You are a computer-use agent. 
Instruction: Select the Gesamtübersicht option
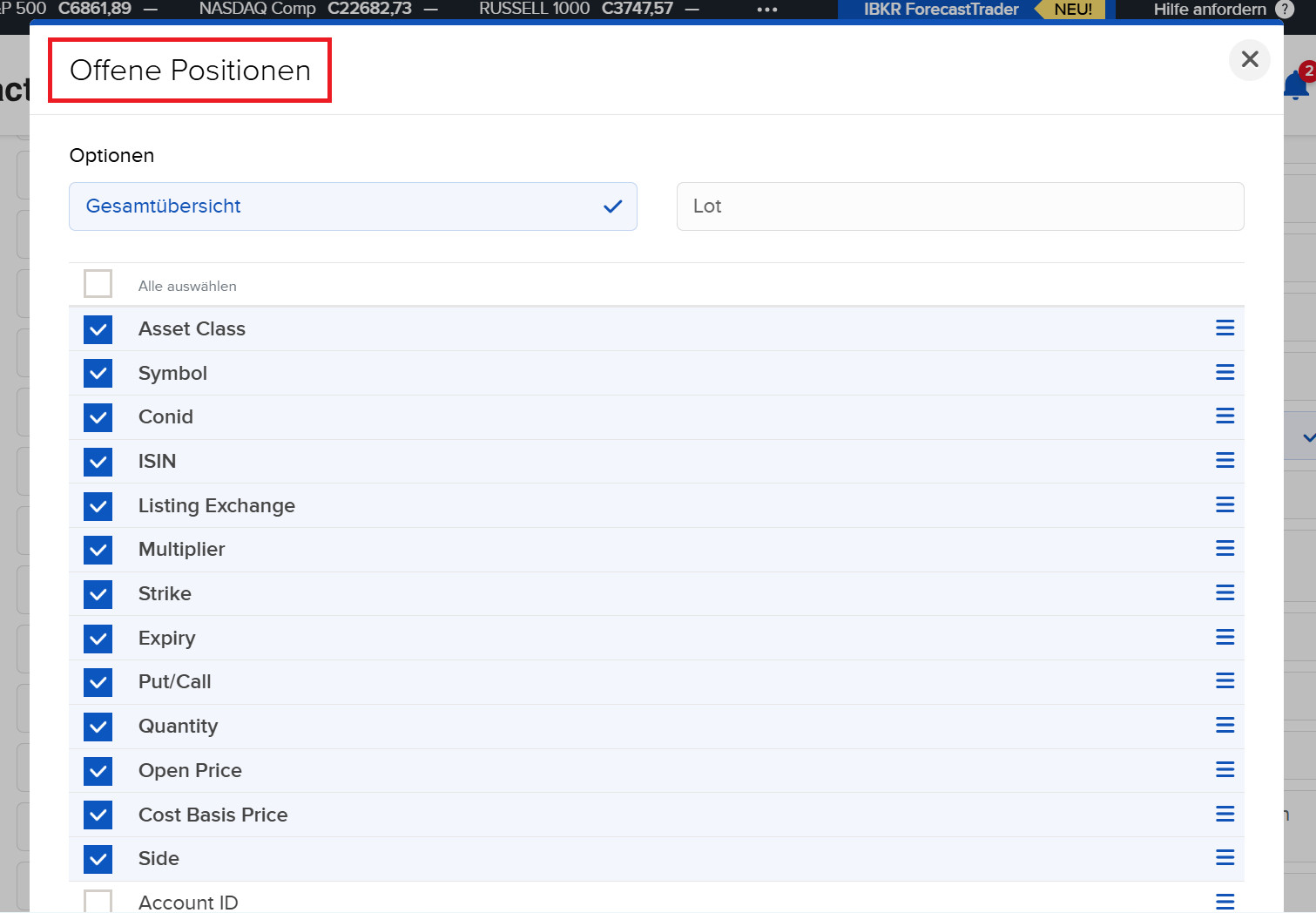click(353, 206)
